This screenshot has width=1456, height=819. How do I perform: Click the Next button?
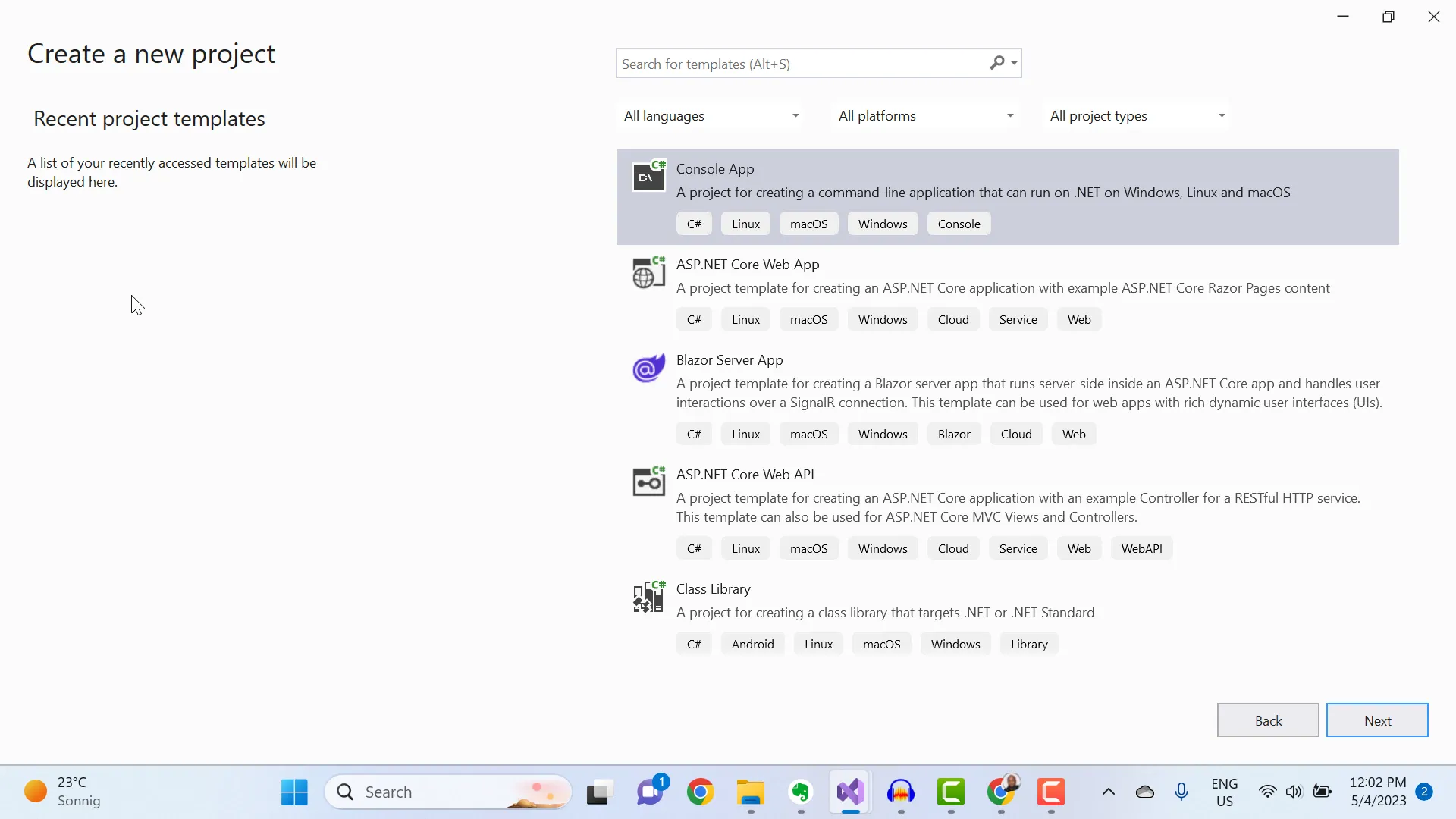click(1377, 720)
